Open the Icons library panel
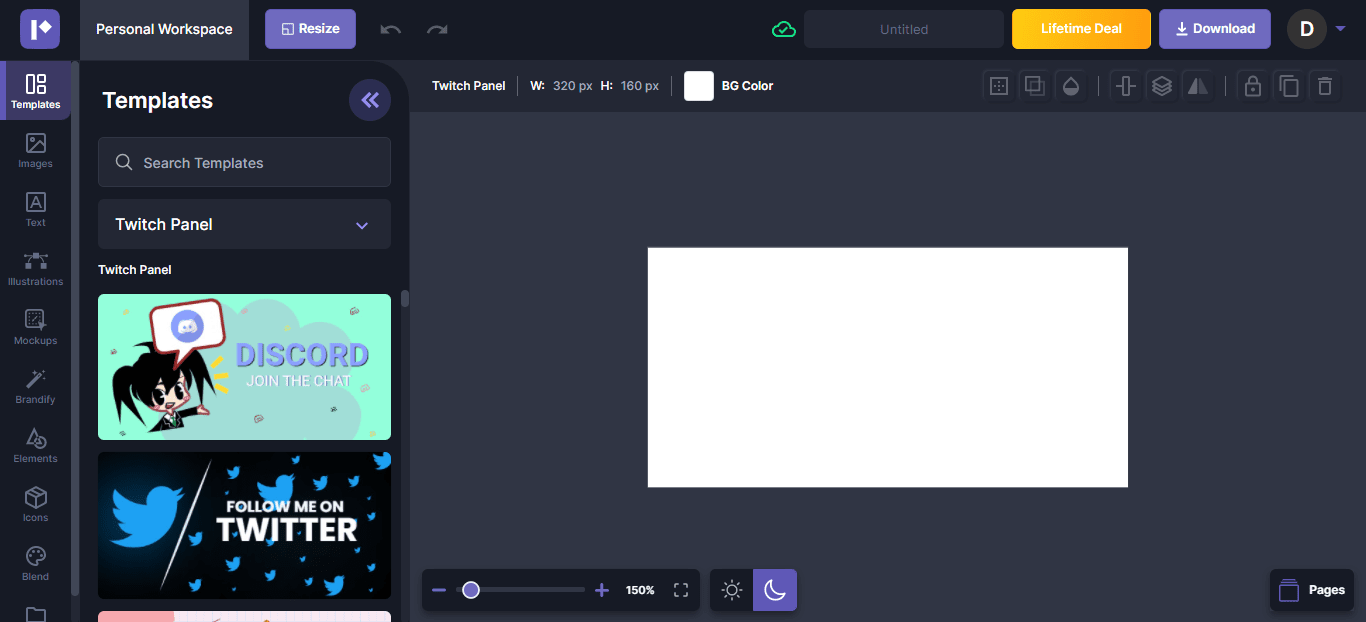This screenshot has height=622, width=1366. tap(35, 504)
